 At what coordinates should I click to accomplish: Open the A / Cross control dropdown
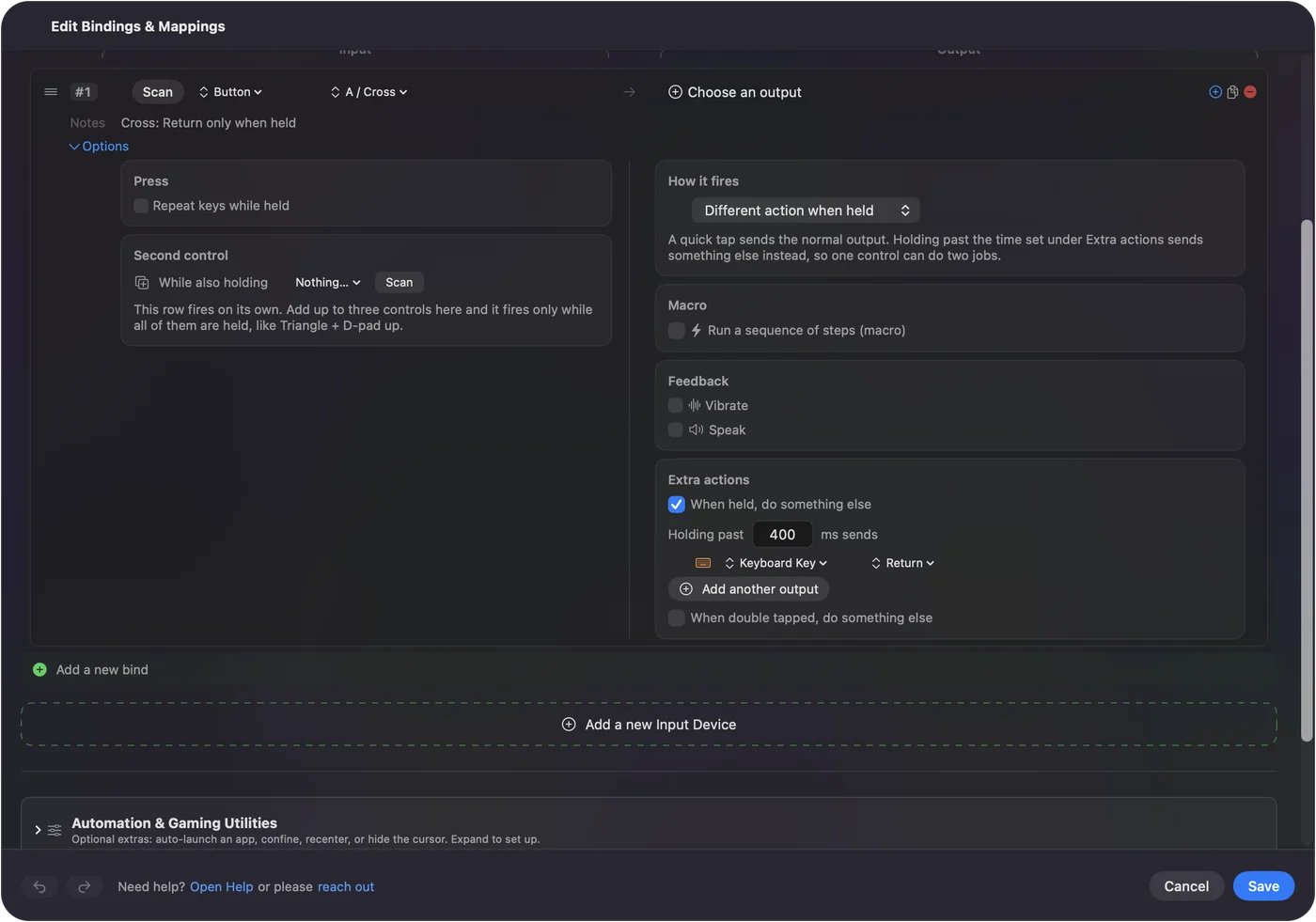click(368, 92)
